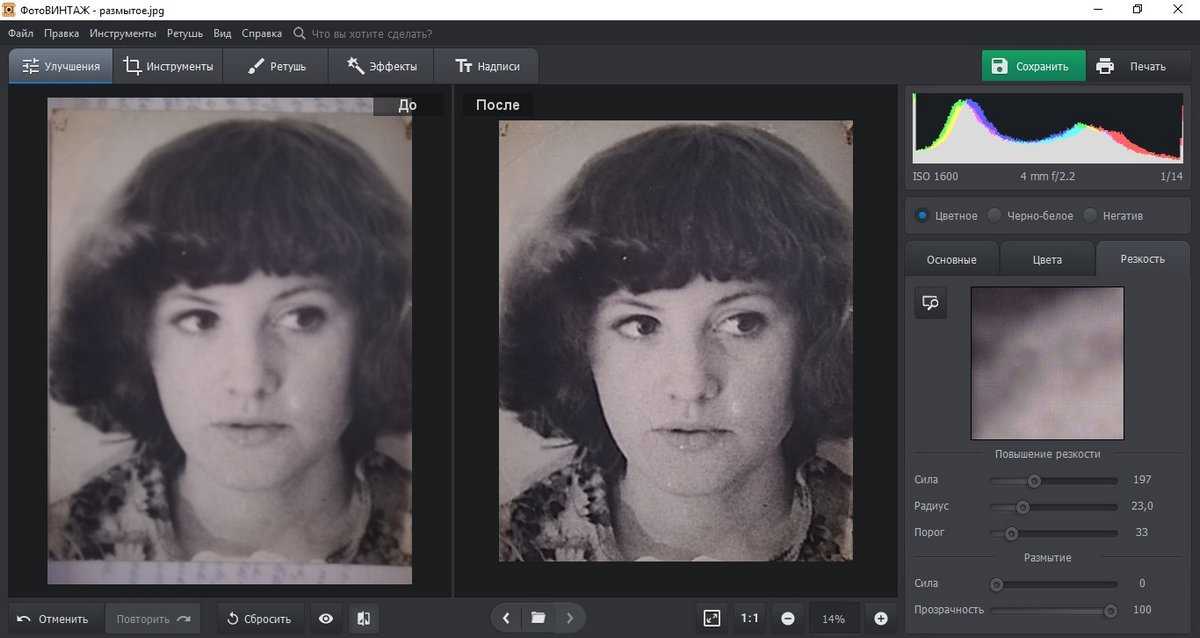Adjust the Порог slider
The image size is (1200, 638).
[x=1053, y=532]
